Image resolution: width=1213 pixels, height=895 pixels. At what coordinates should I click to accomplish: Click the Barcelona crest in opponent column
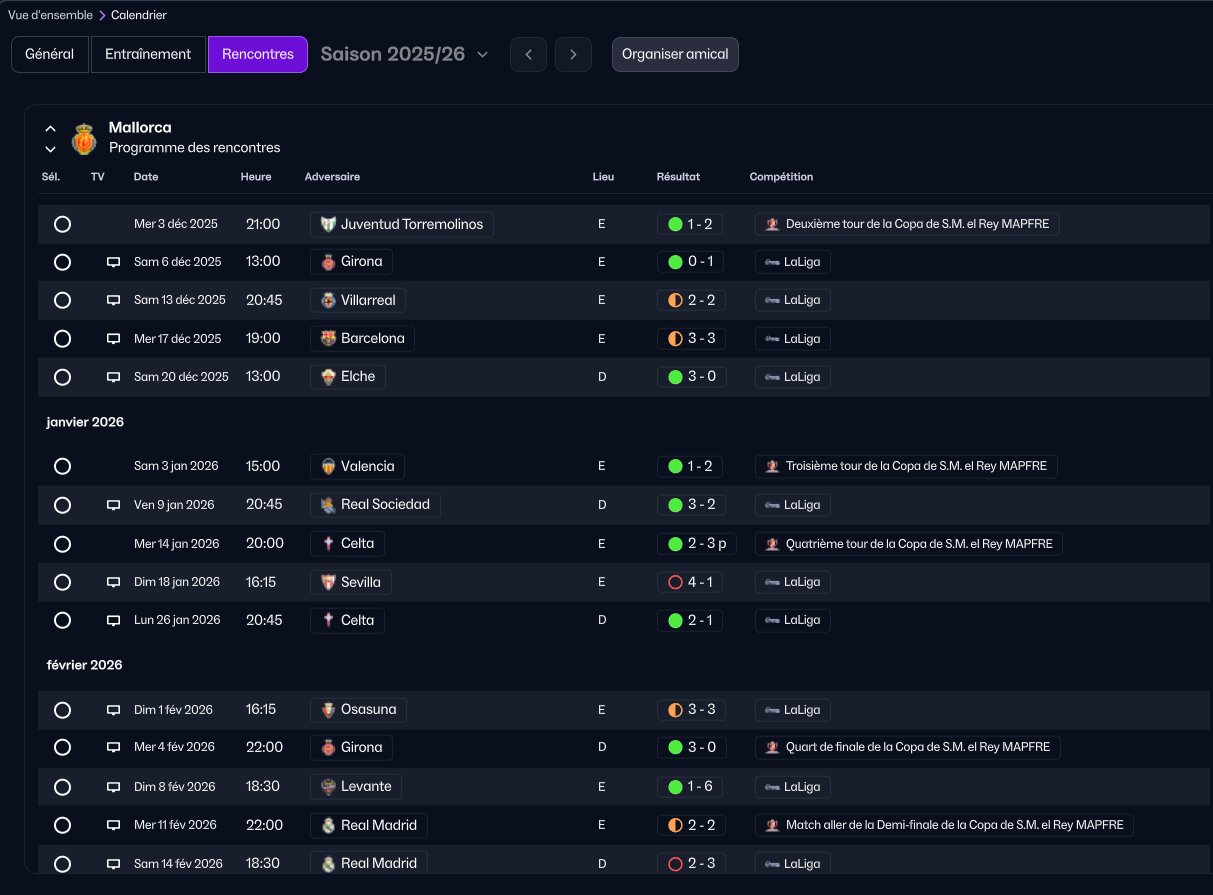328,338
